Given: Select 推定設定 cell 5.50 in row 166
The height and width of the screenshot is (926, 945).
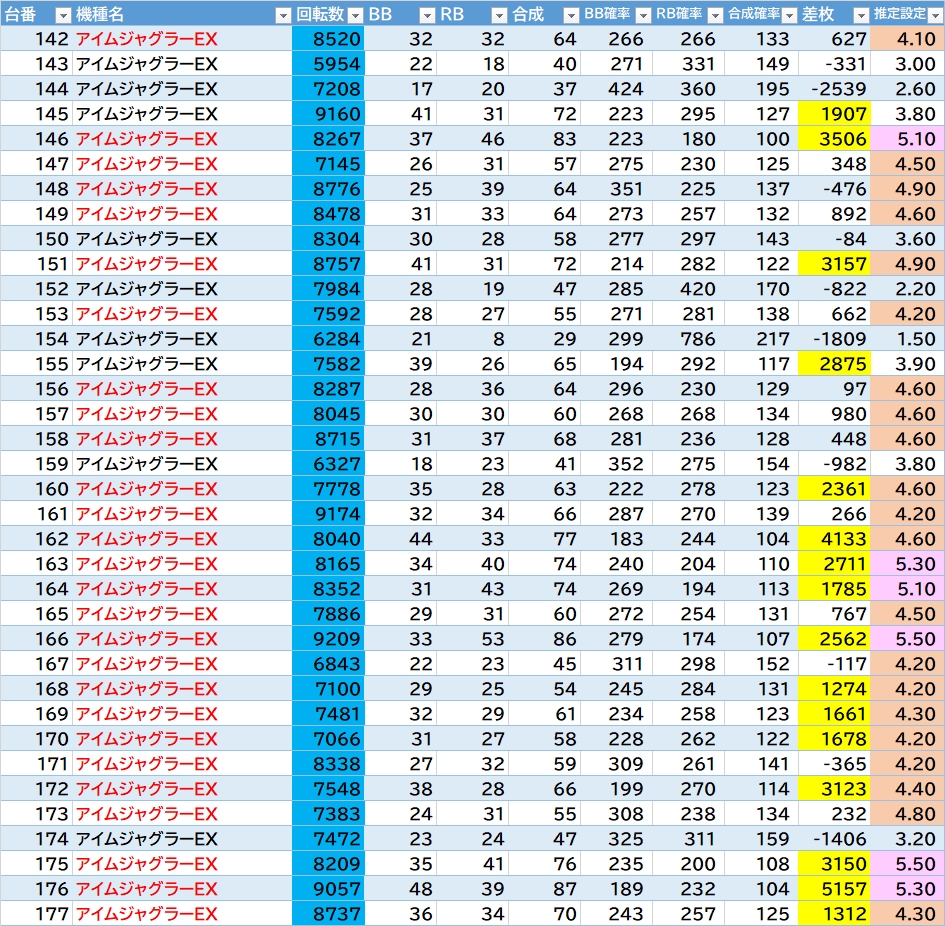Looking at the screenshot, I should point(908,638).
